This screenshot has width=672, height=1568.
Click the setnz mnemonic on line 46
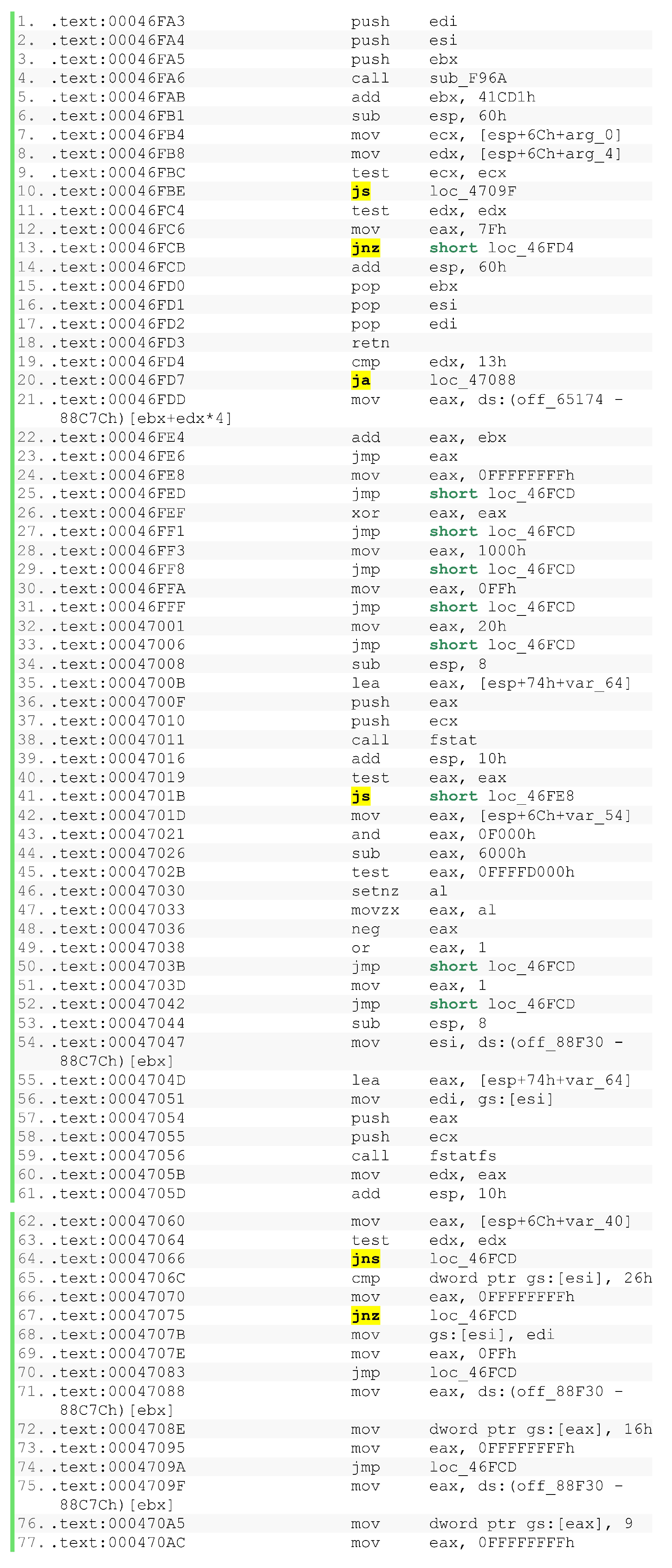[x=375, y=891]
